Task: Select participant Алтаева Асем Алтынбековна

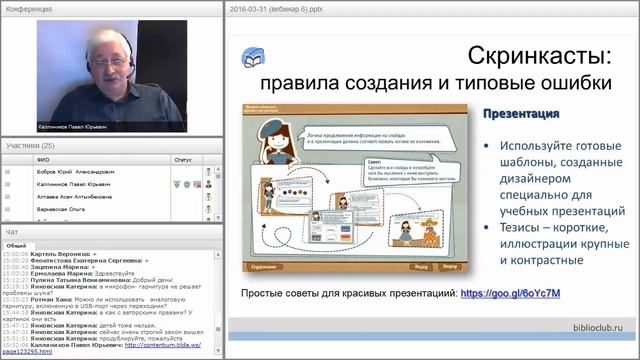Action: [74, 197]
